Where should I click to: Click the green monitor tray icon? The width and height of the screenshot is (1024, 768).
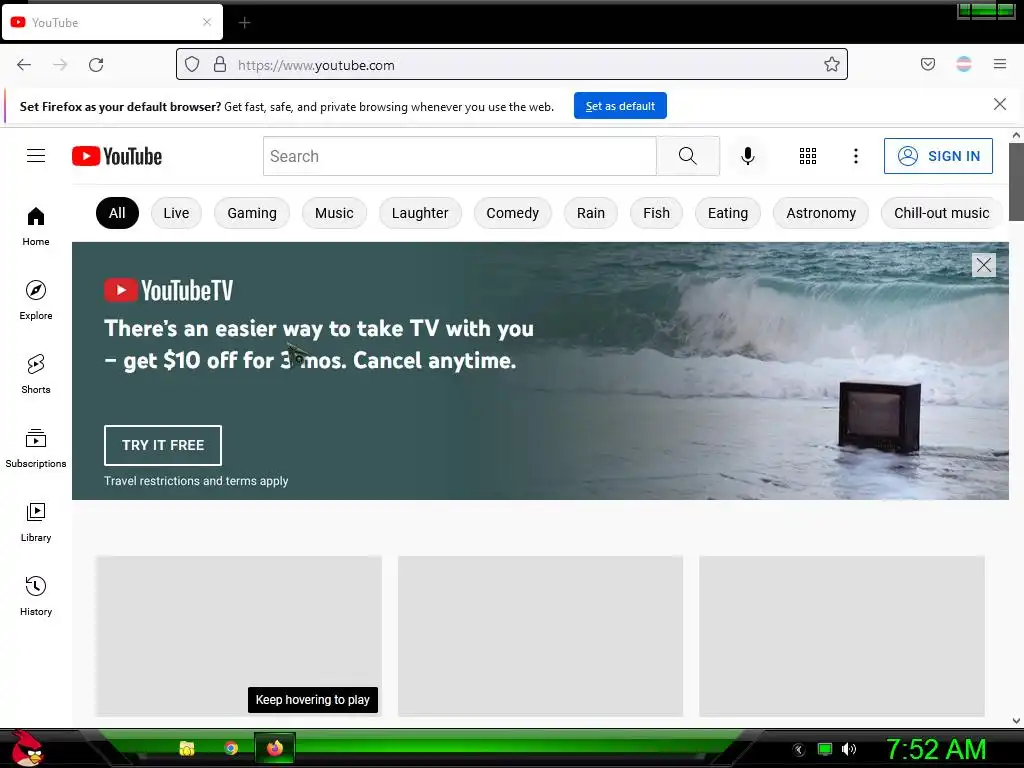tap(825, 749)
